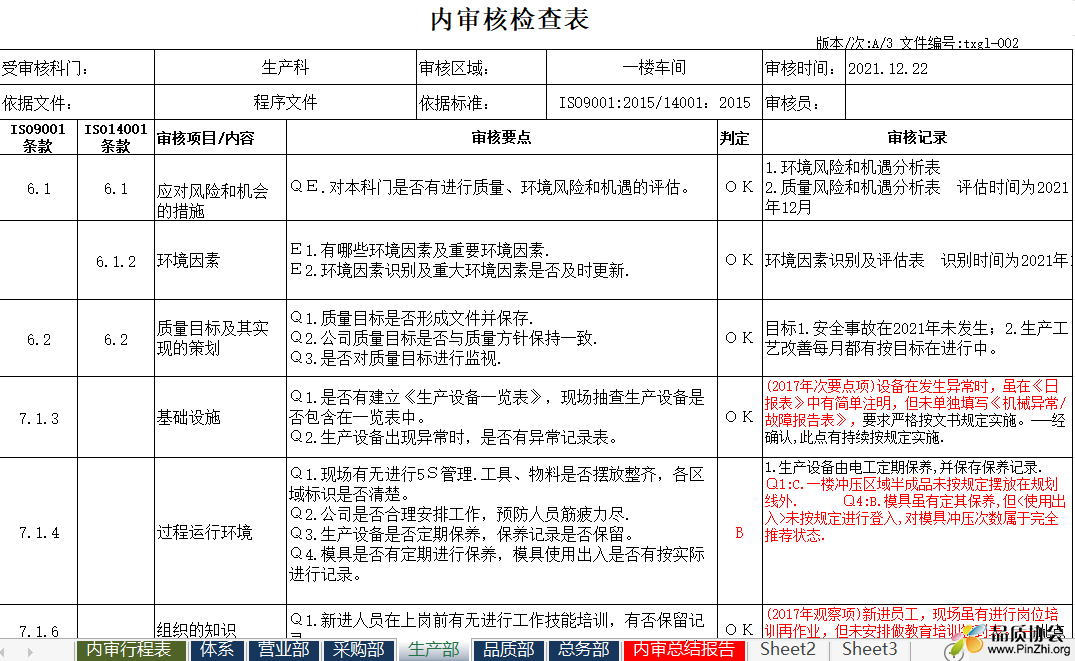This screenshot has height=661, width=1075.
Task: Click the QE audit point for risk assessment
Action: point(502,188)
